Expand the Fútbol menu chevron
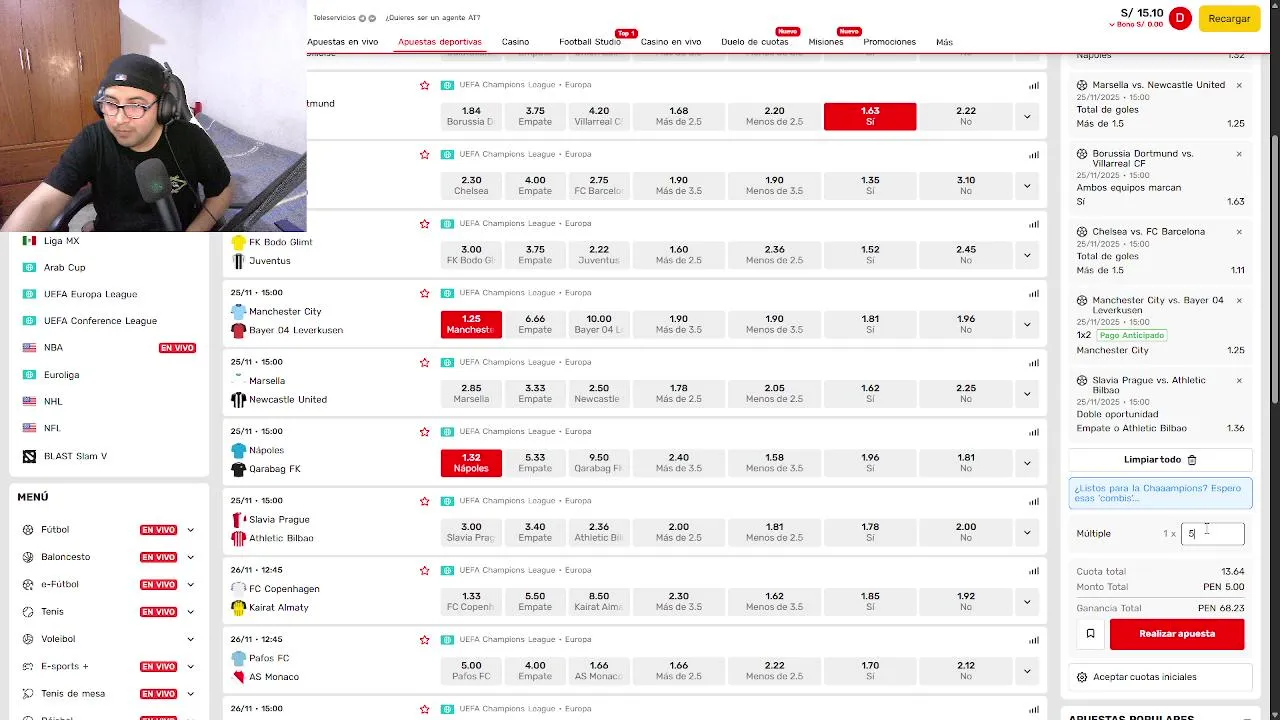 coord(190,530)
